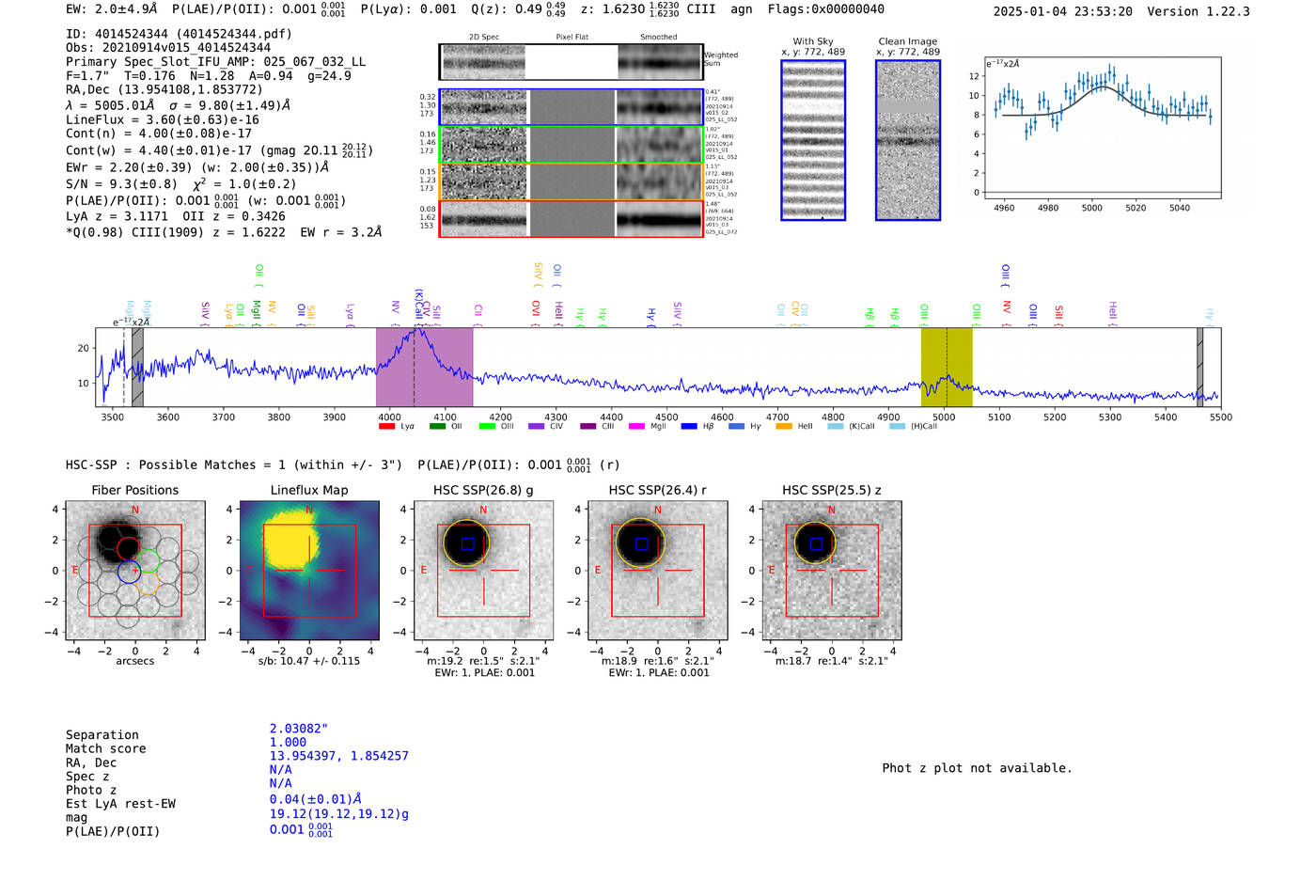Click the red Lyα legend swatch

pos(386,427)
